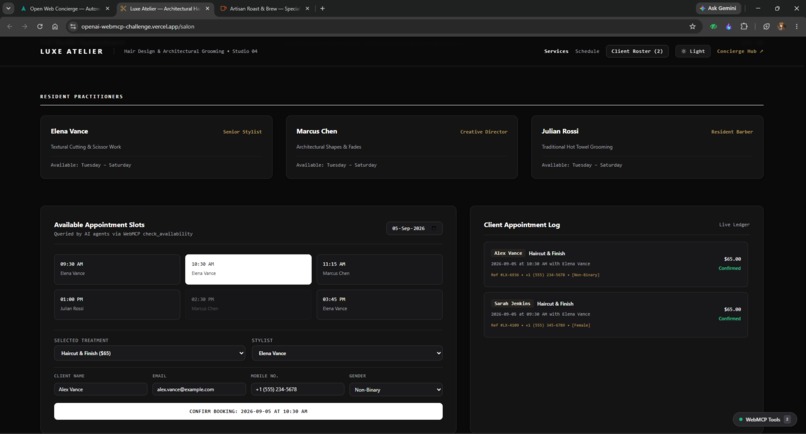
Task: Select the Marcus Chen practitioner card
Action: [402, 147]
